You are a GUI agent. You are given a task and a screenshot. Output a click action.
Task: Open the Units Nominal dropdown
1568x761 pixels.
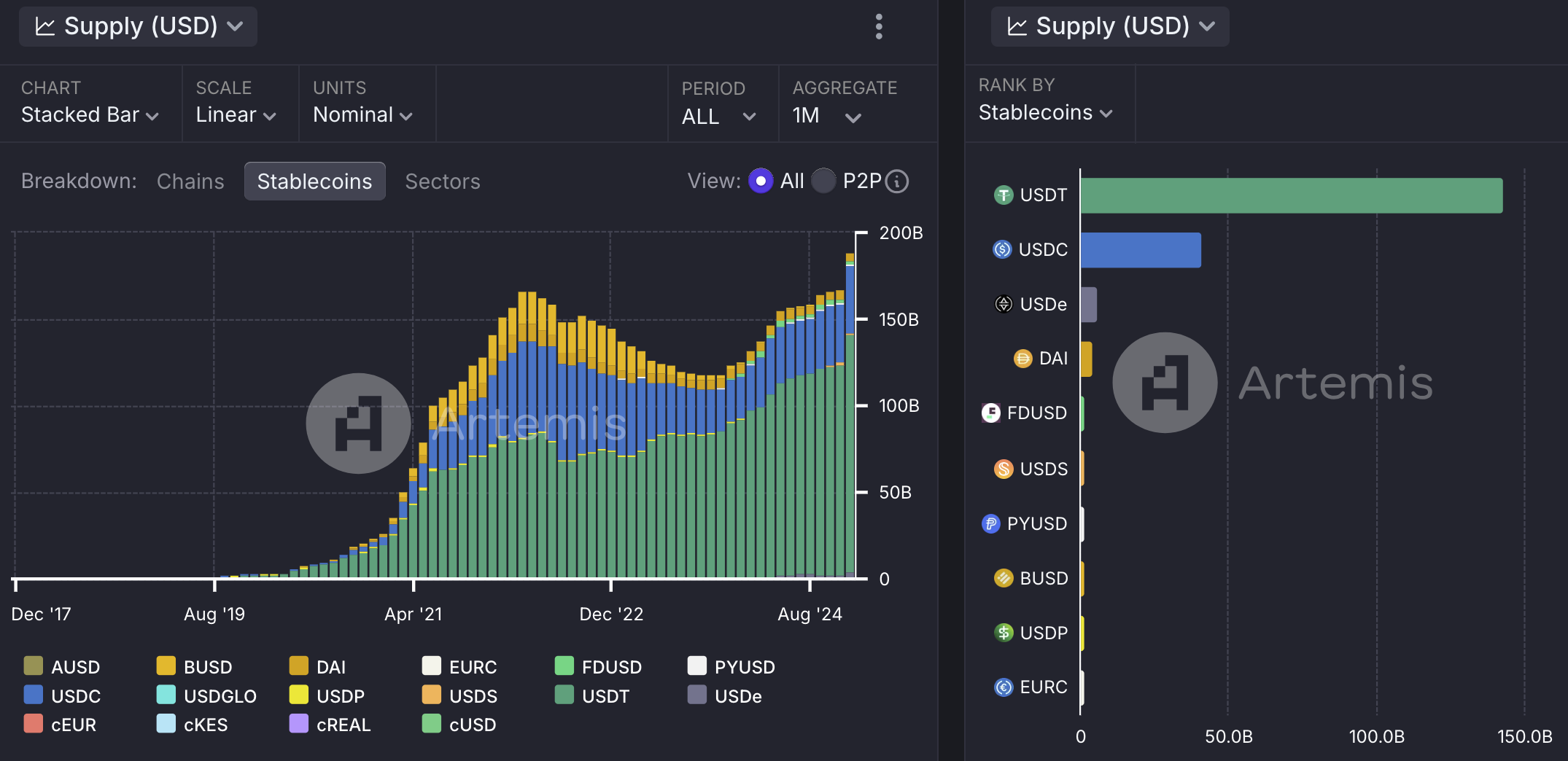click(x=363, y=115)
